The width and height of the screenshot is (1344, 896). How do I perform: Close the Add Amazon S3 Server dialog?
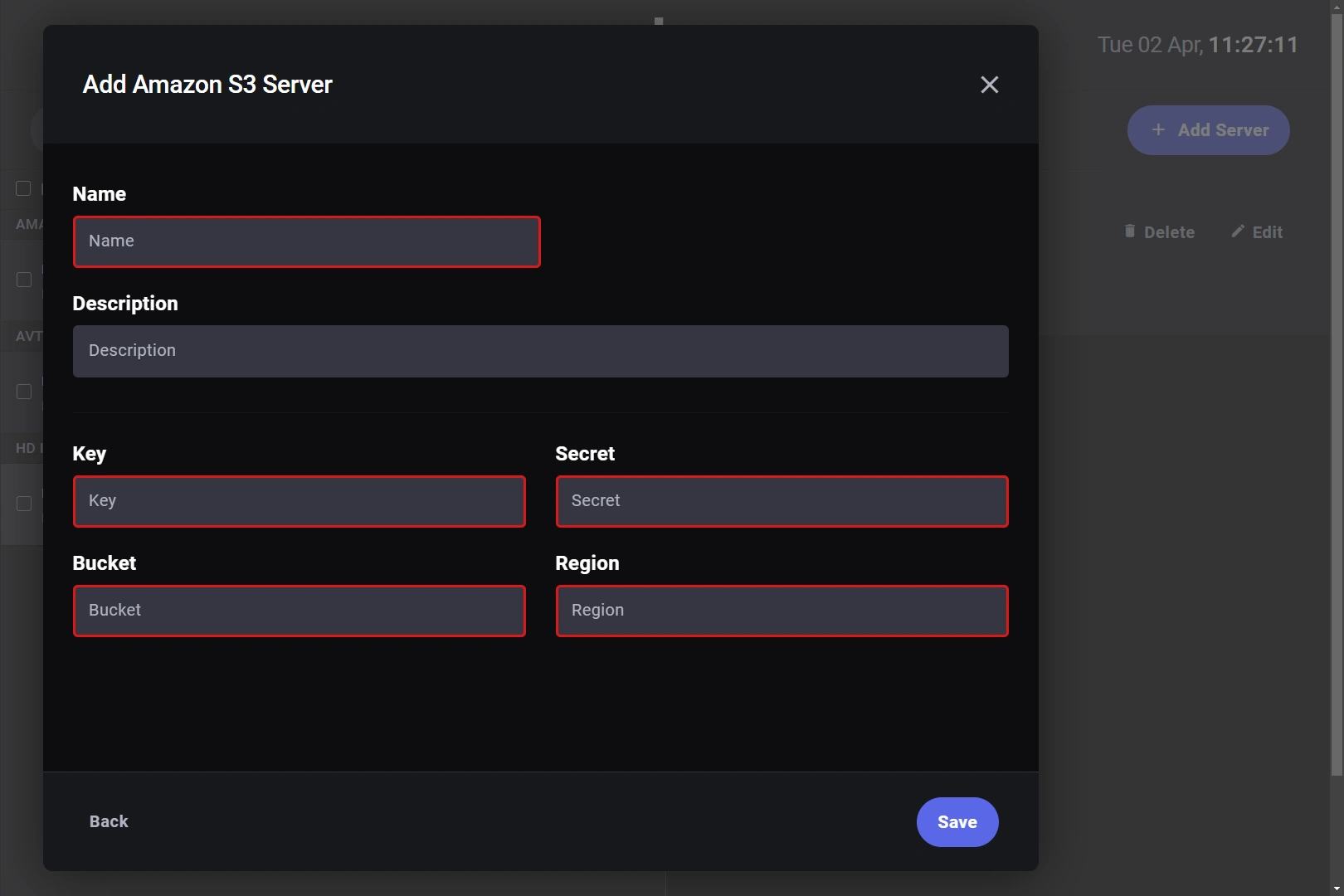pyautogui.click(x=989, y=85)
